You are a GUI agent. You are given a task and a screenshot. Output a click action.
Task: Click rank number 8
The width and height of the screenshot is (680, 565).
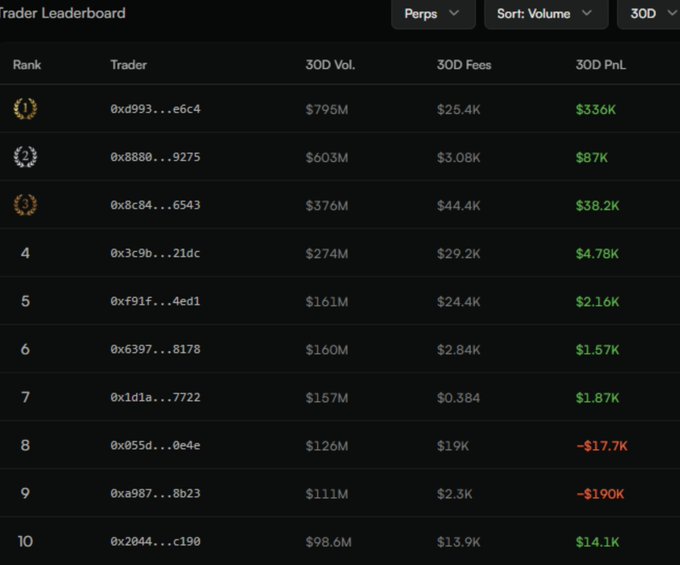[x=25, y=446]
